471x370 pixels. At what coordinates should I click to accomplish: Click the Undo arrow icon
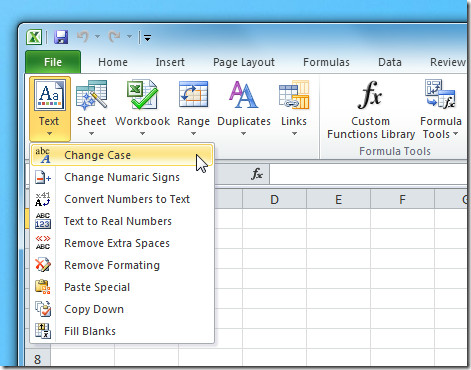pos(83,37)
